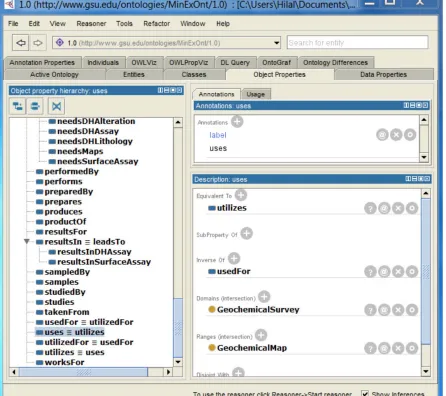This screenshot has height=396, width=446.
Task: Select the worksFor property
Action: (x=64, y=362)
